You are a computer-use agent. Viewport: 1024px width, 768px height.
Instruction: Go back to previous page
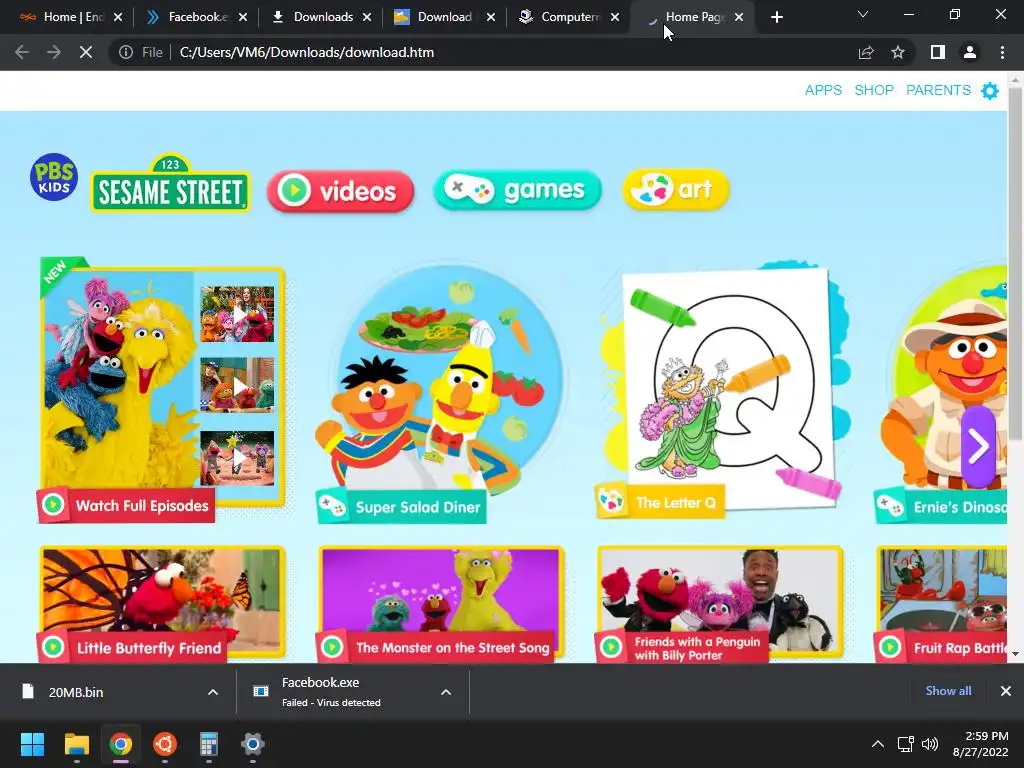tap(22, 52)
